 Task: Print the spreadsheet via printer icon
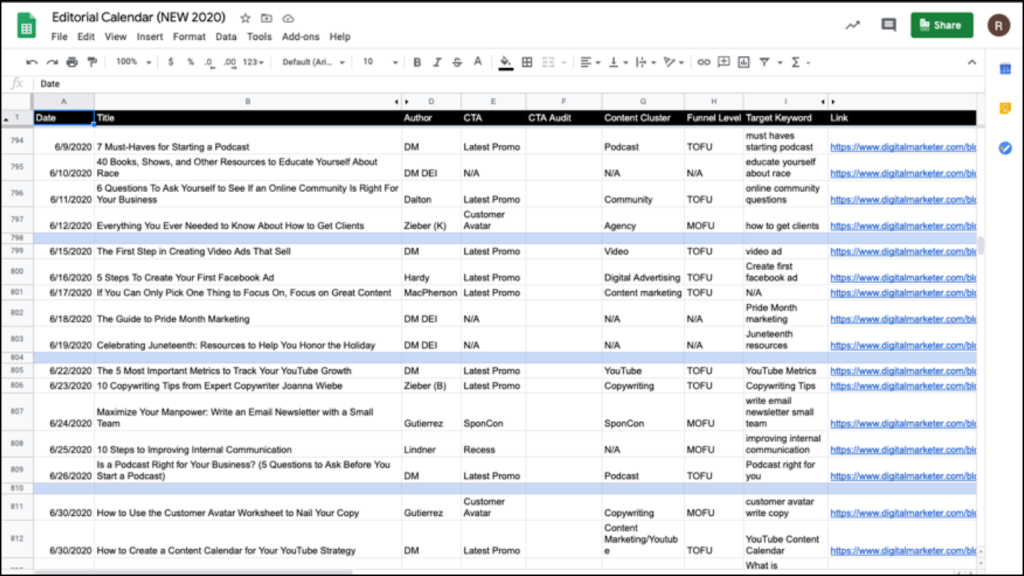click(72, 62)
